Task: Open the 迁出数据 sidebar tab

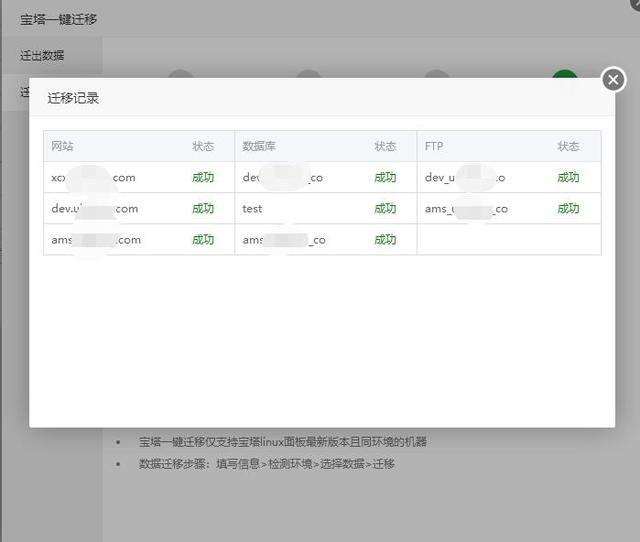Action: [42, 56]
